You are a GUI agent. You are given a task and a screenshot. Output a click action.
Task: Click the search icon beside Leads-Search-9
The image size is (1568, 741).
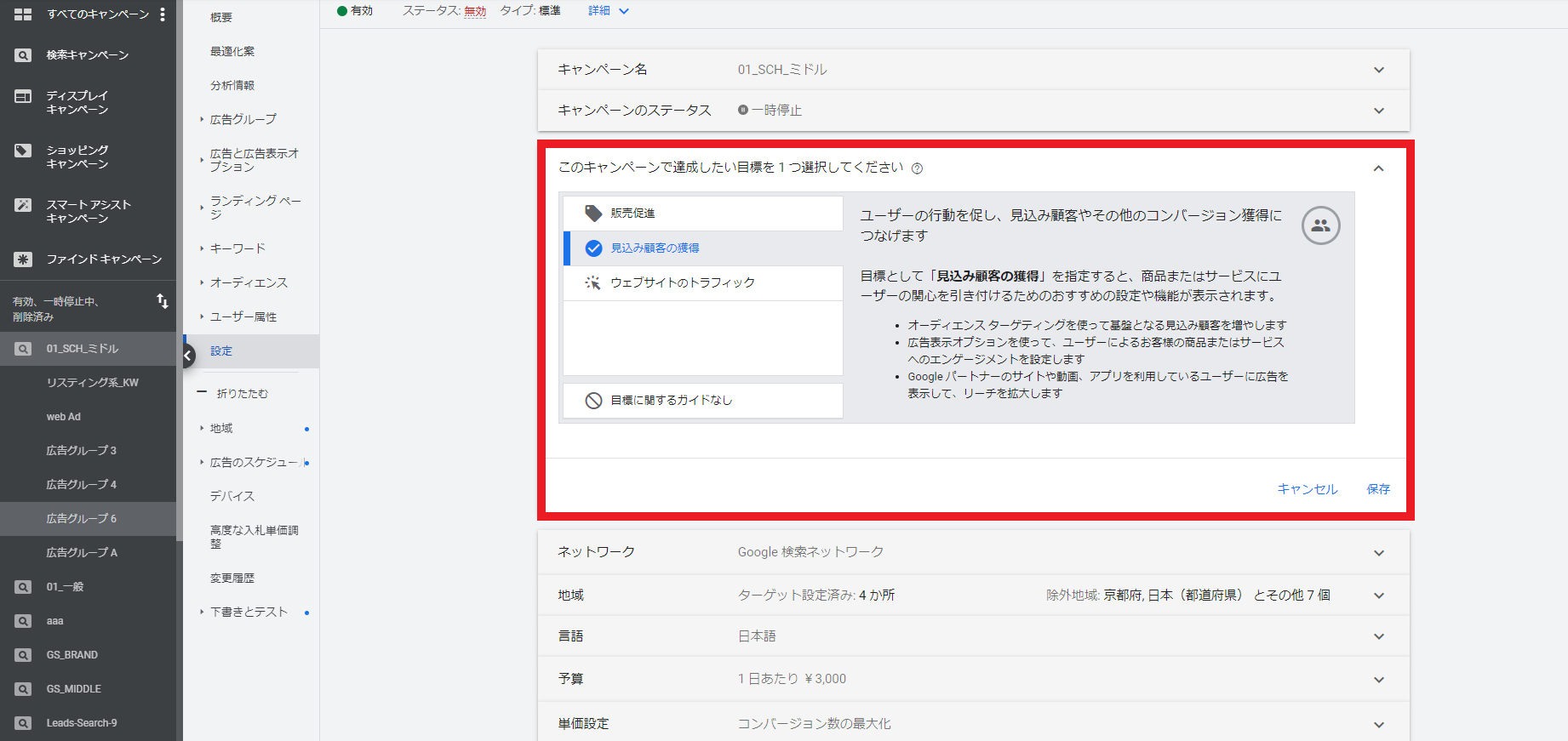[x=23, y=723]
